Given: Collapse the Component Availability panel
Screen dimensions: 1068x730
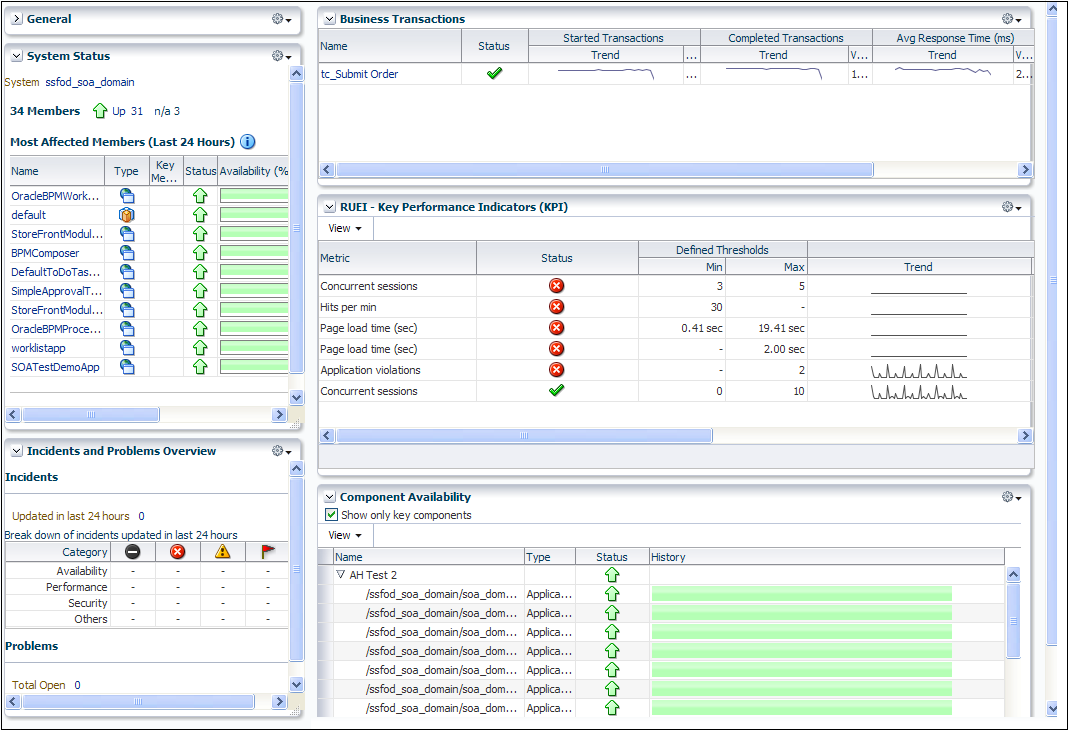Looking at the screenshot, I should click(x=330, y=497).
